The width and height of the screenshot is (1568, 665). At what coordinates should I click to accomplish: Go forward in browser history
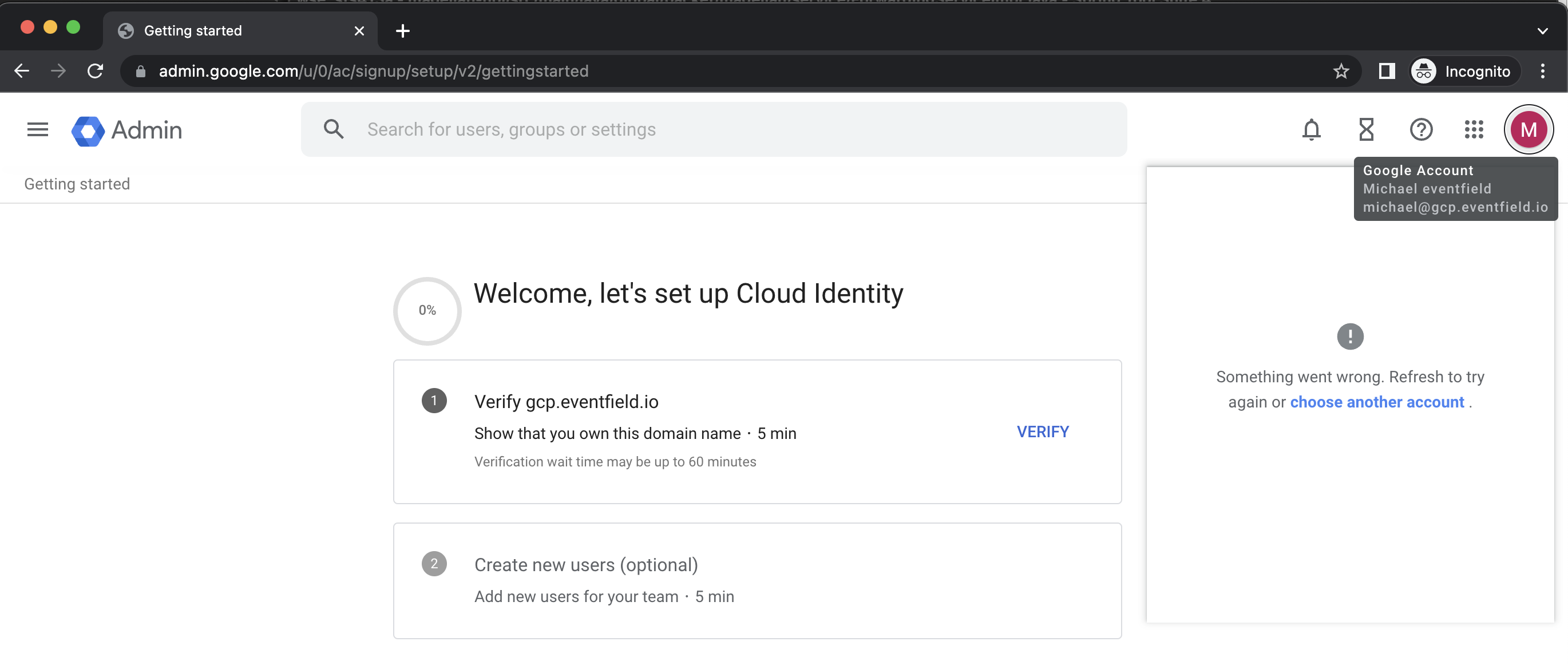(x=58, y=71)
